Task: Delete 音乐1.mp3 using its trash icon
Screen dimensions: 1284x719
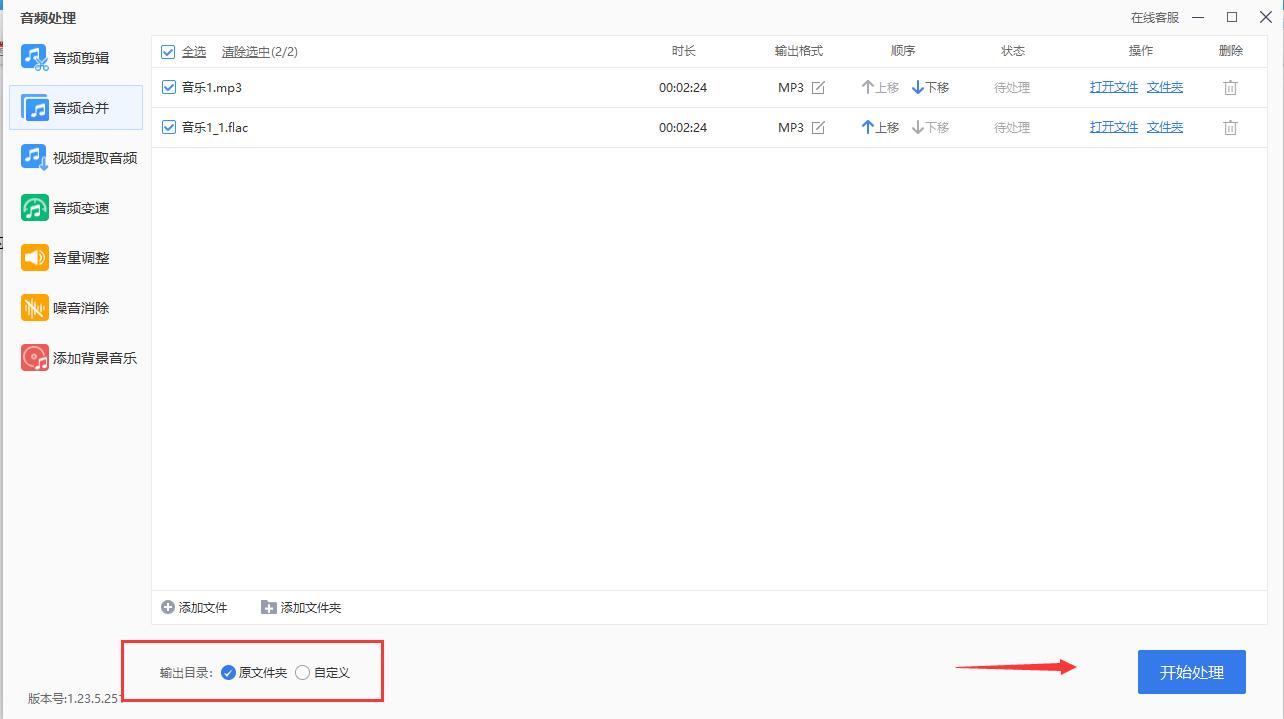Action: pos(1230,87)
